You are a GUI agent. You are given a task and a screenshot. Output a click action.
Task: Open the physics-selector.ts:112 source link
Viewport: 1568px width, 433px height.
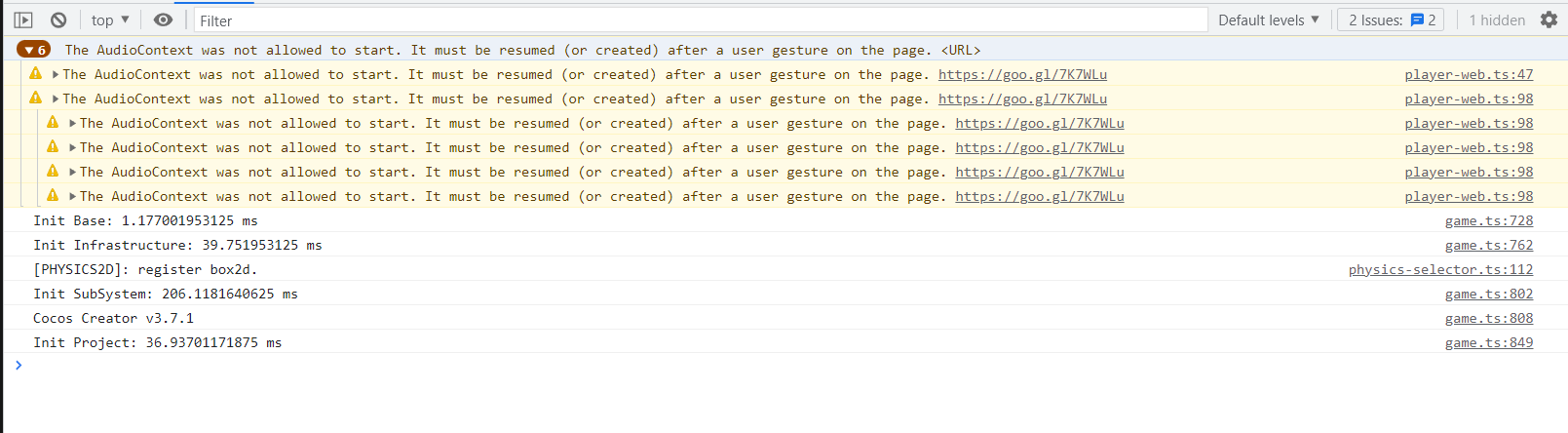pos(1440,269)
